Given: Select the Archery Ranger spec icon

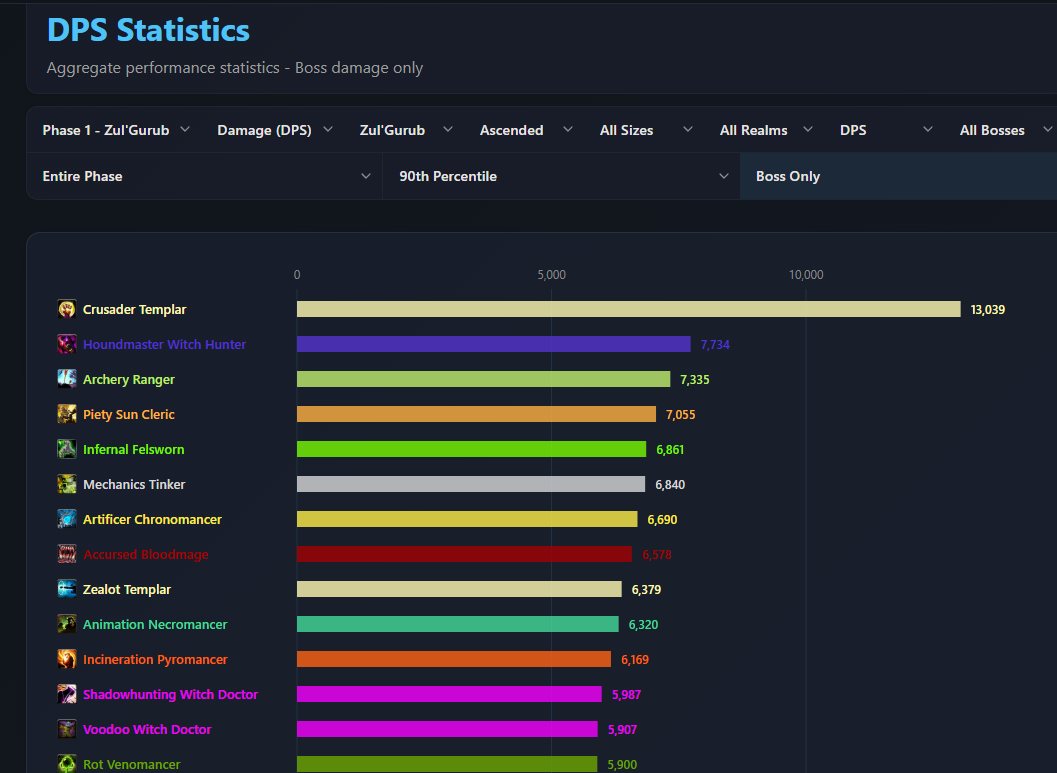Looking at the screenshot, I should [x=67, y=379].
